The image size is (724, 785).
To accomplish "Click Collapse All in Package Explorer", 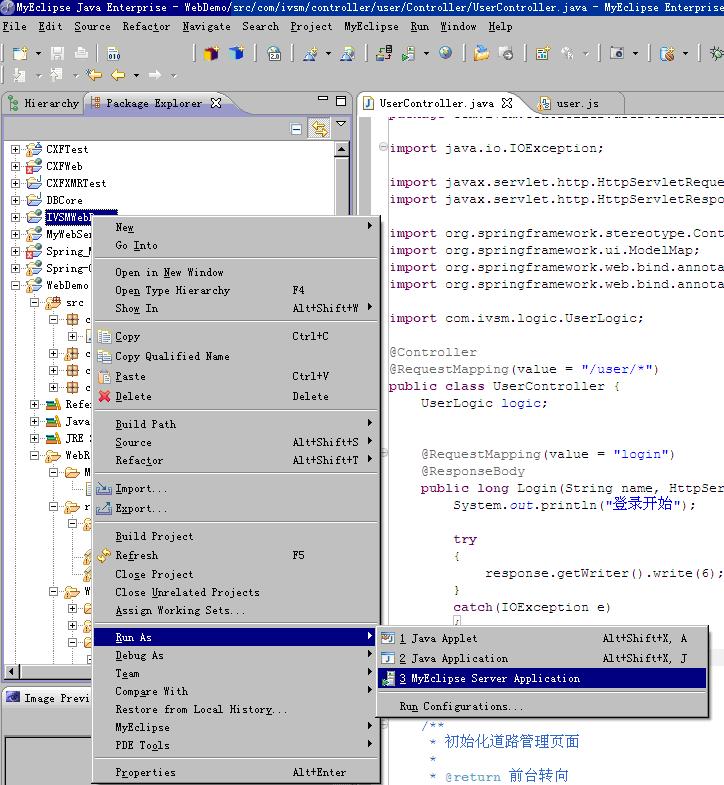I will 296,129.
